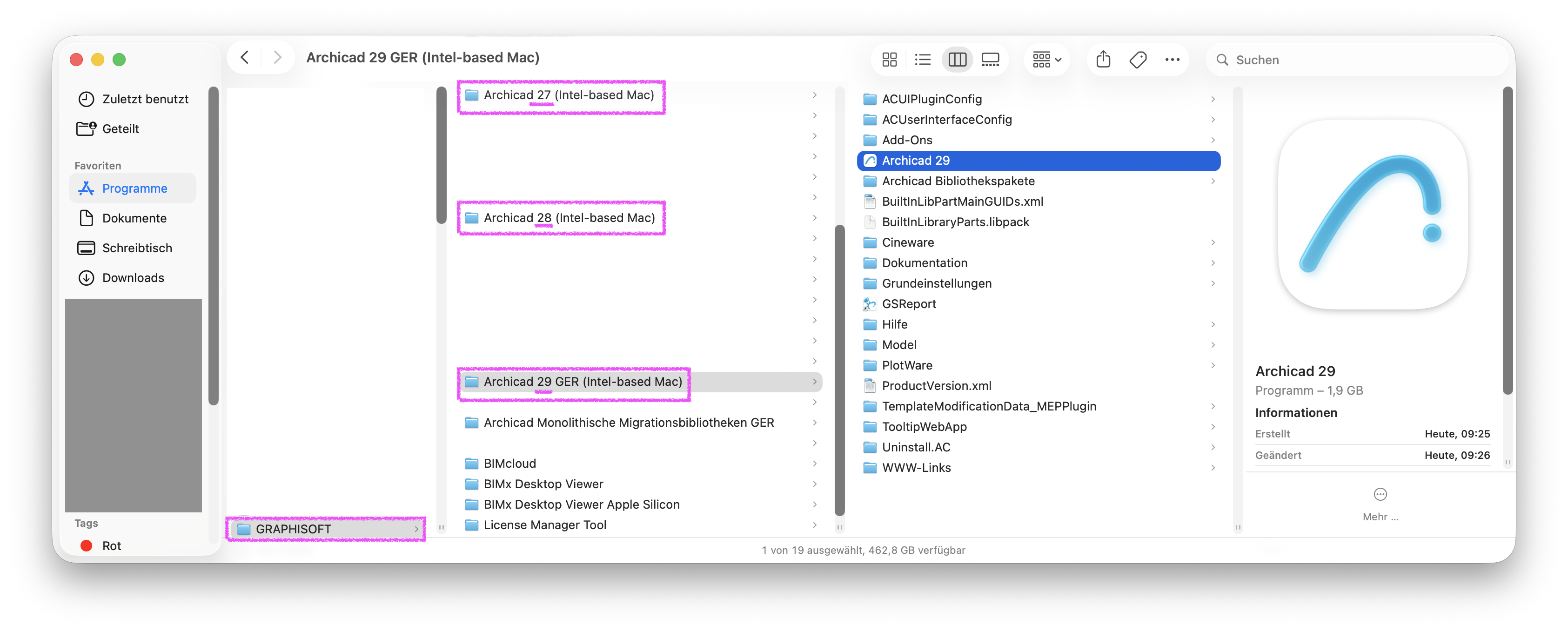Select the PlotWare folder
Viewport: 1568px width, 632px height.
(1039, 366)
